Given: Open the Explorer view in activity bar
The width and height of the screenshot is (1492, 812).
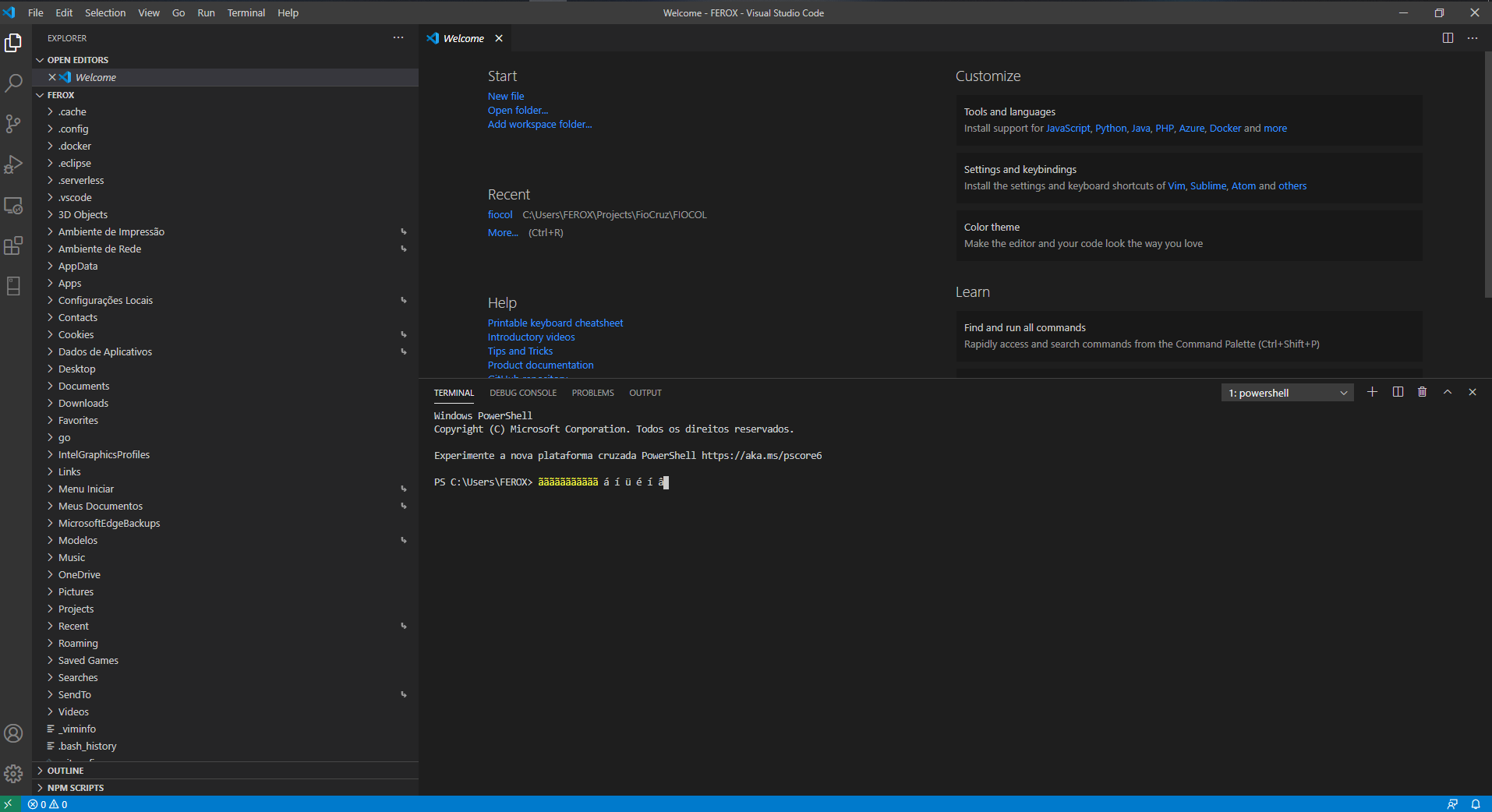Looking at the screenshot, I should click(13, 43).
